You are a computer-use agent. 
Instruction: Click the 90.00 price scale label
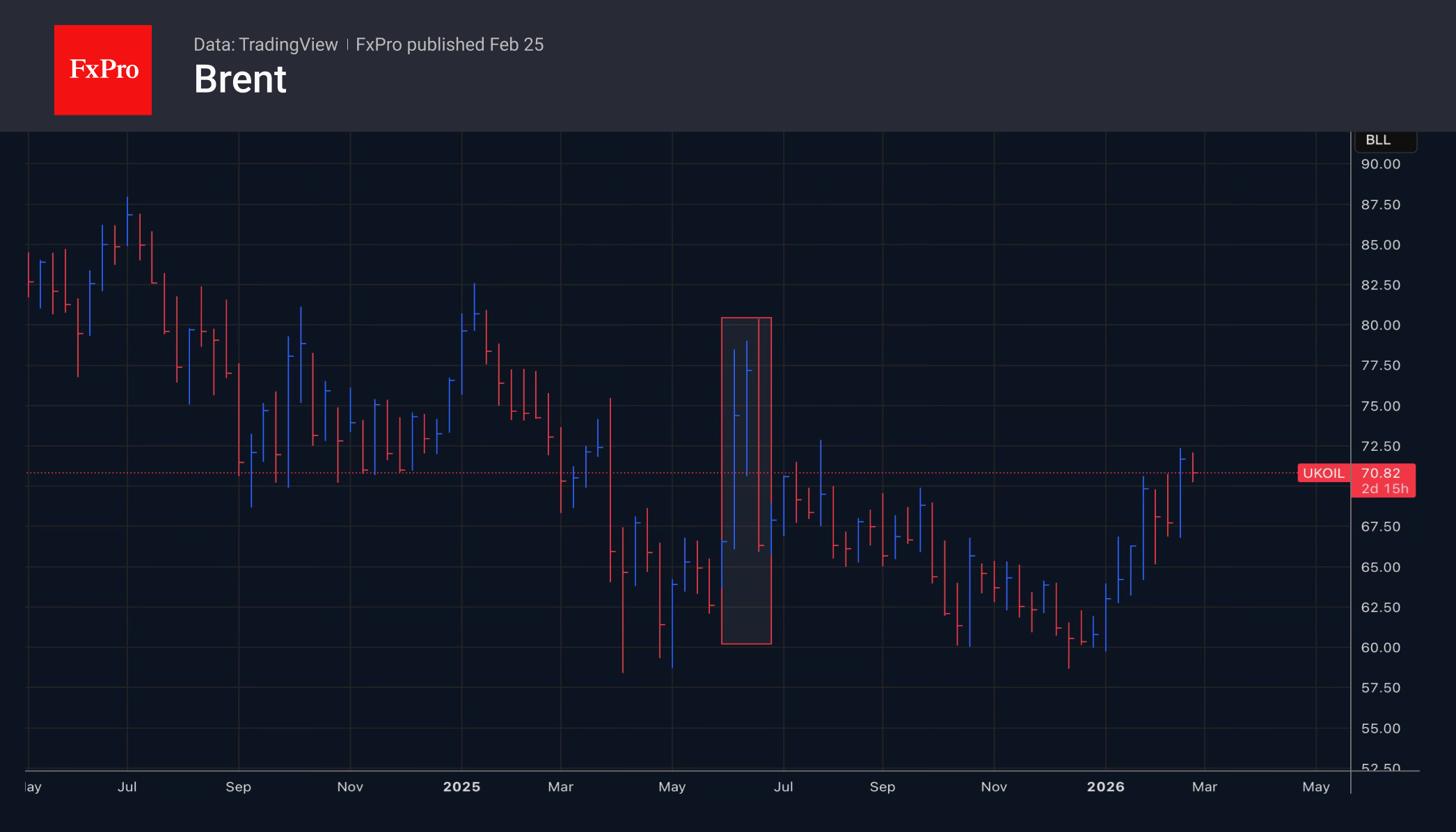pyautogui.click(x=1380, y=164)
